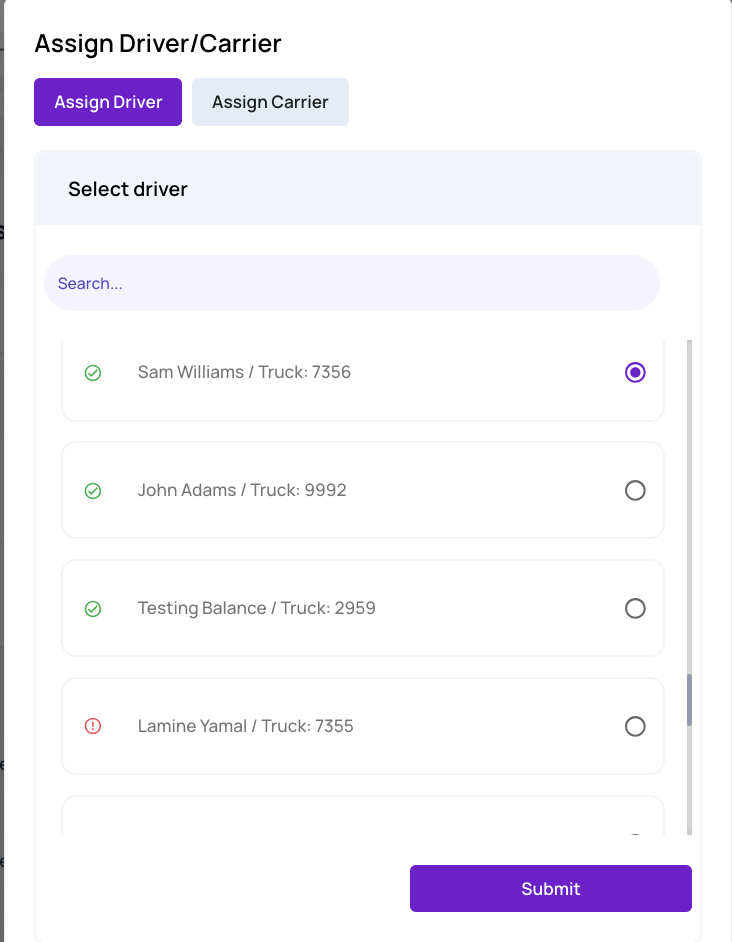The height and width of the screenshot is (942, 732).
Task: Click green check icon beside Sam Williams
Action: tap(93, 373)
